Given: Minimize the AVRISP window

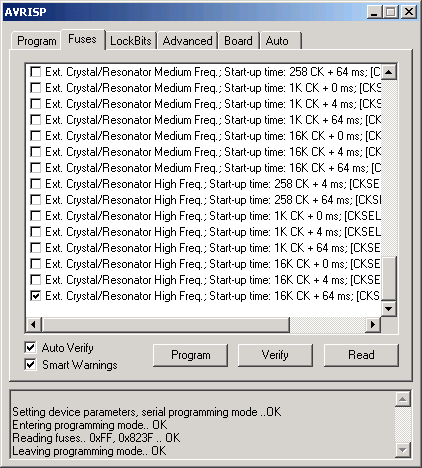Looking at the screenshot, I should click(x=374, y=12).
